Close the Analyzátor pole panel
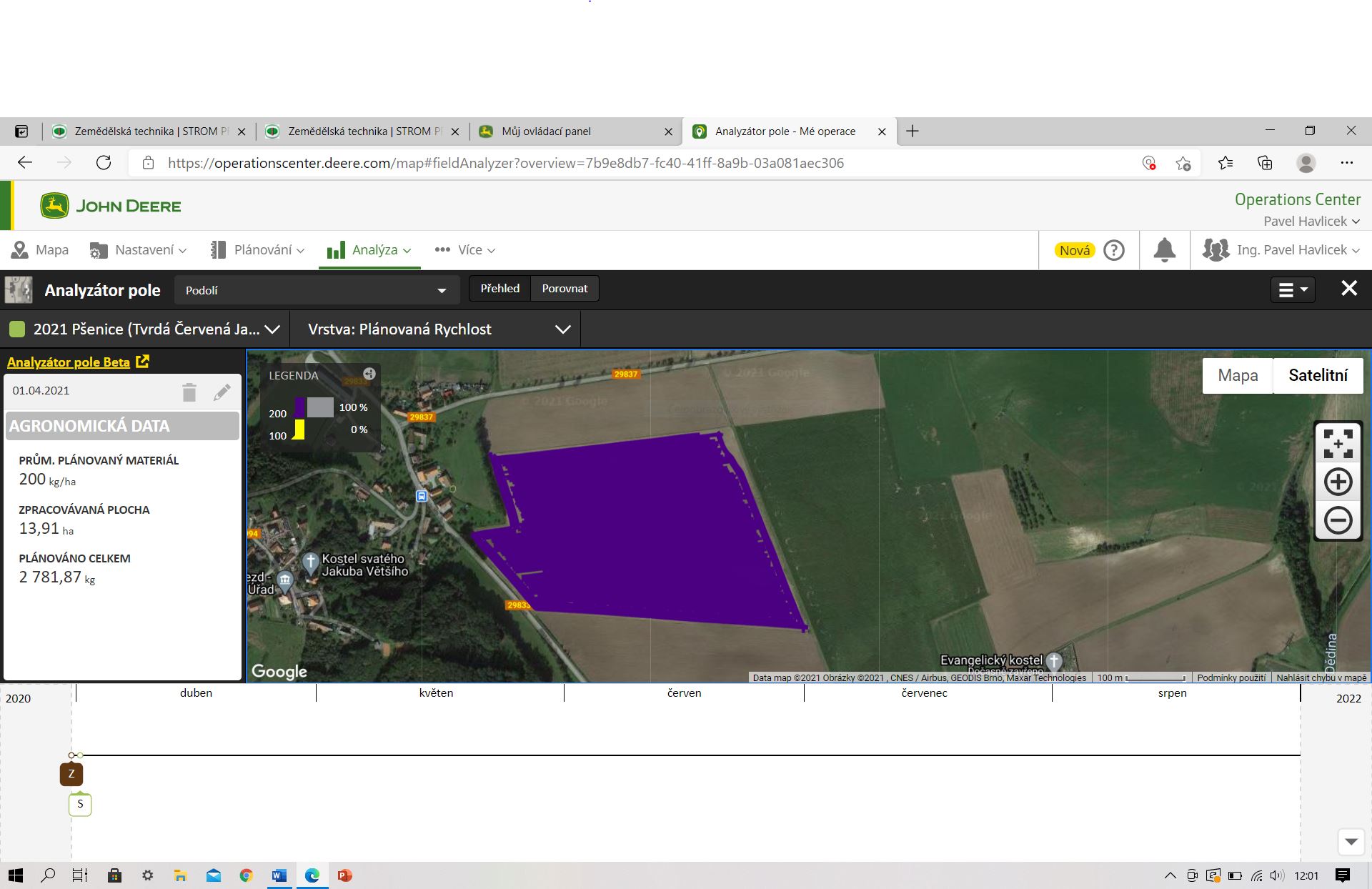1372x889 pixels. click(x=1348, y=288)
